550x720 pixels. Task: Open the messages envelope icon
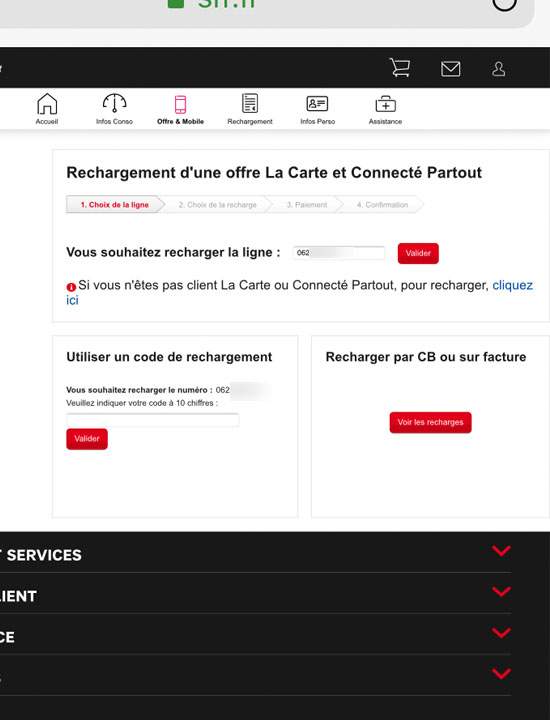[x=450, y=69]
